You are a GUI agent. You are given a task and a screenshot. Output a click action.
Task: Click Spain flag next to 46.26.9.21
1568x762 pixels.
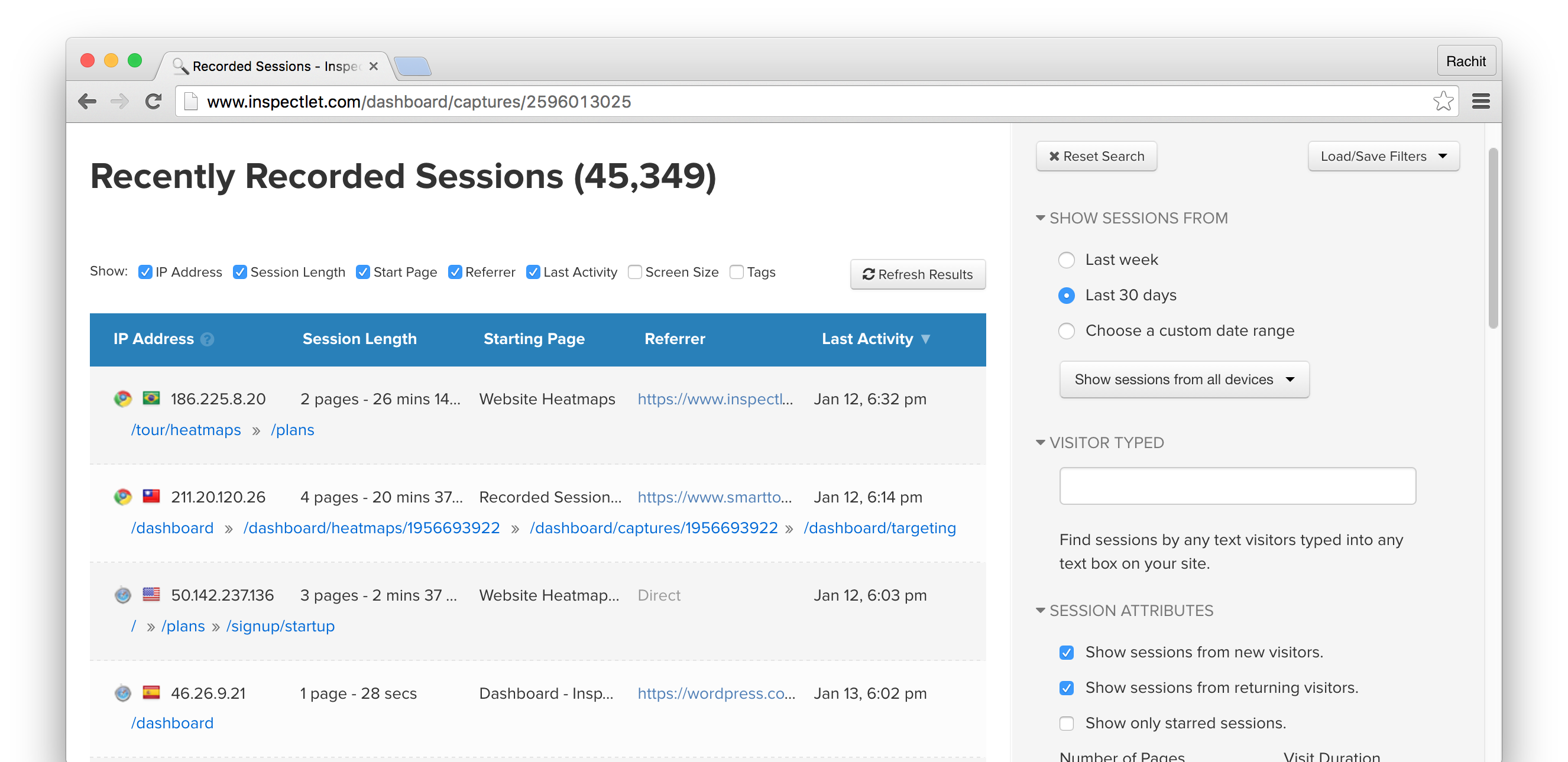[x=151, y=692]
